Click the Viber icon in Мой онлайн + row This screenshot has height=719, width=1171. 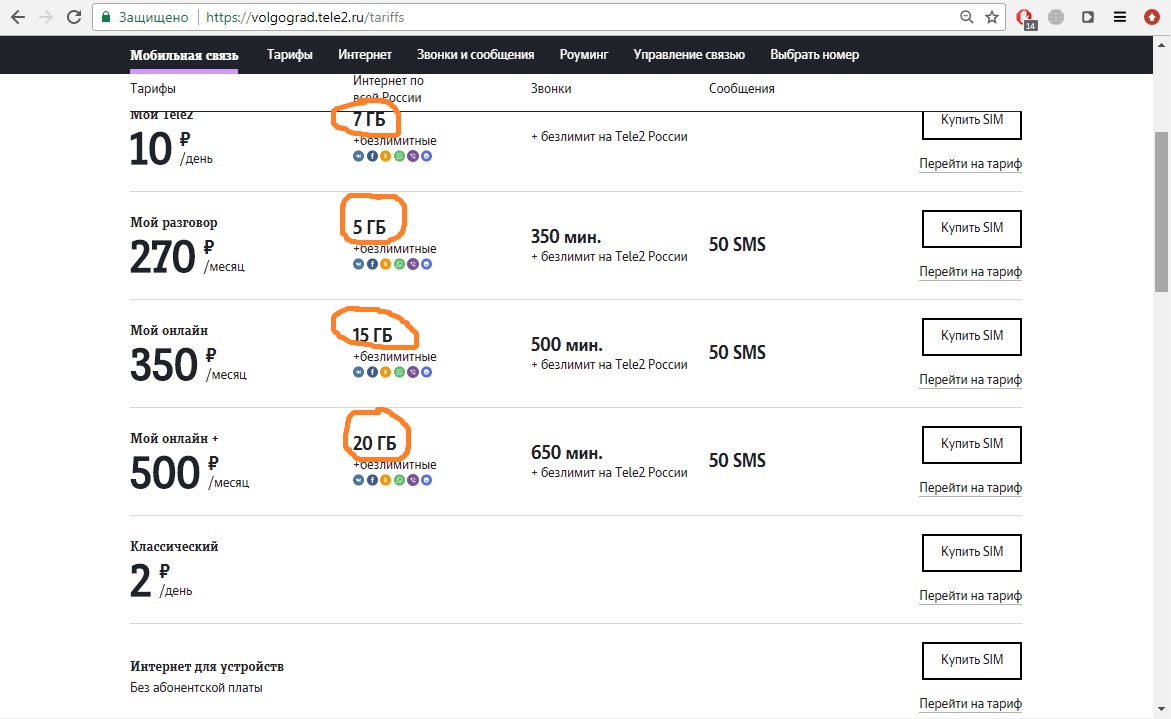(x=413, y=480)
